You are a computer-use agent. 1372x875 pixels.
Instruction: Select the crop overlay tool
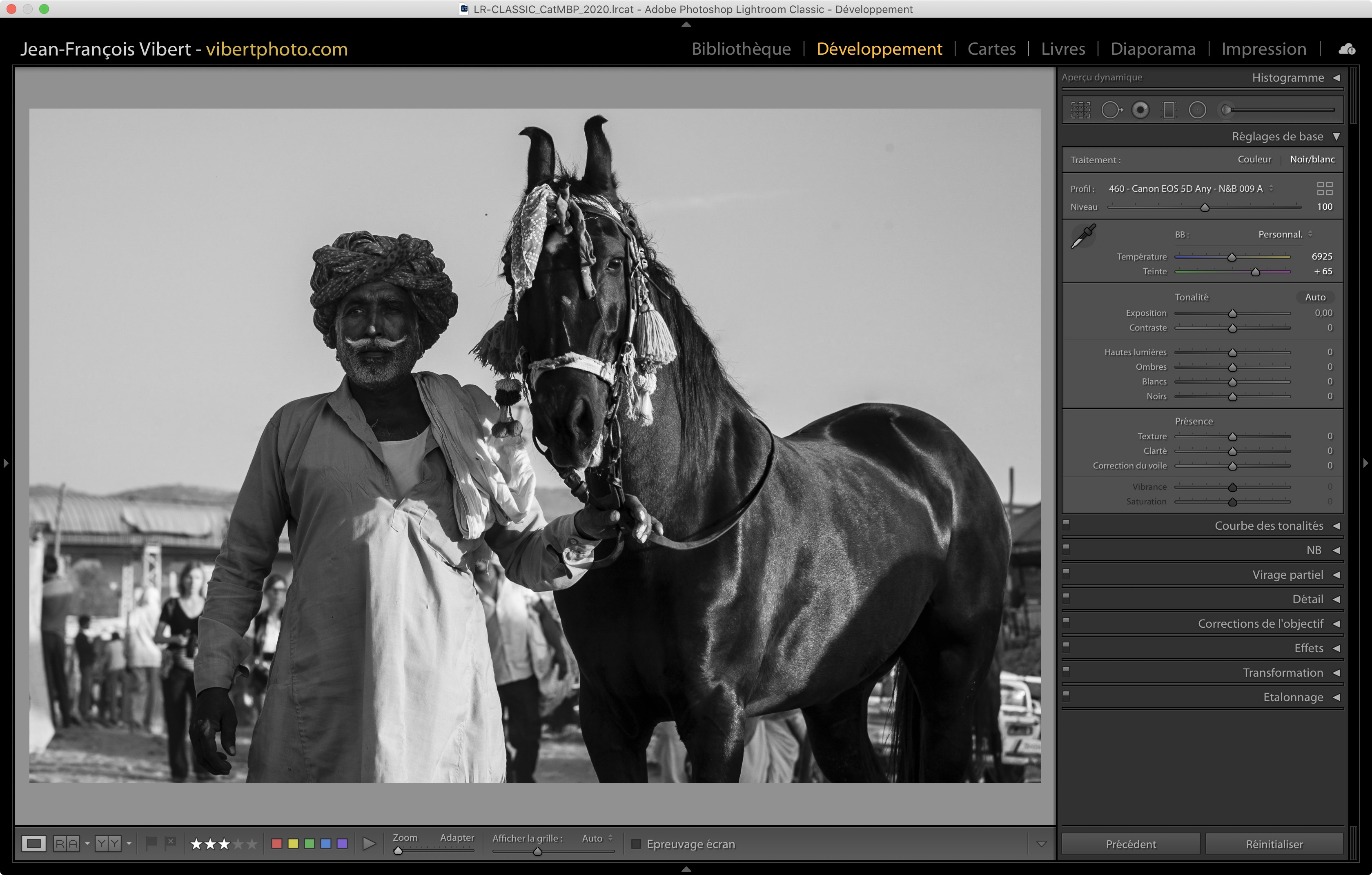tap(1080, 110)
